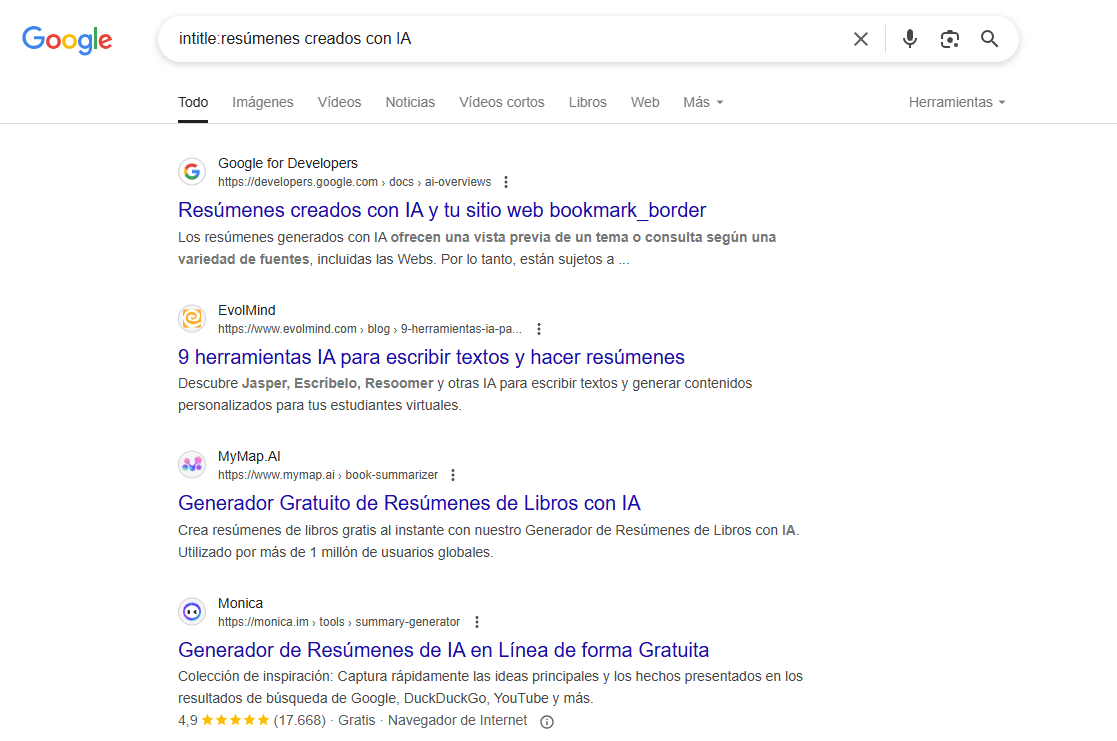Click the 'EvolMind' site name

click(246, 310)
